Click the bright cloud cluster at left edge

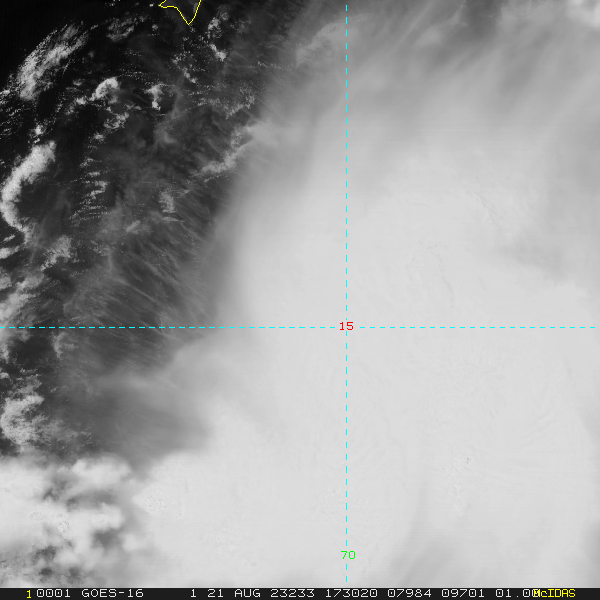pyautogui.click(x=25, y=180)
